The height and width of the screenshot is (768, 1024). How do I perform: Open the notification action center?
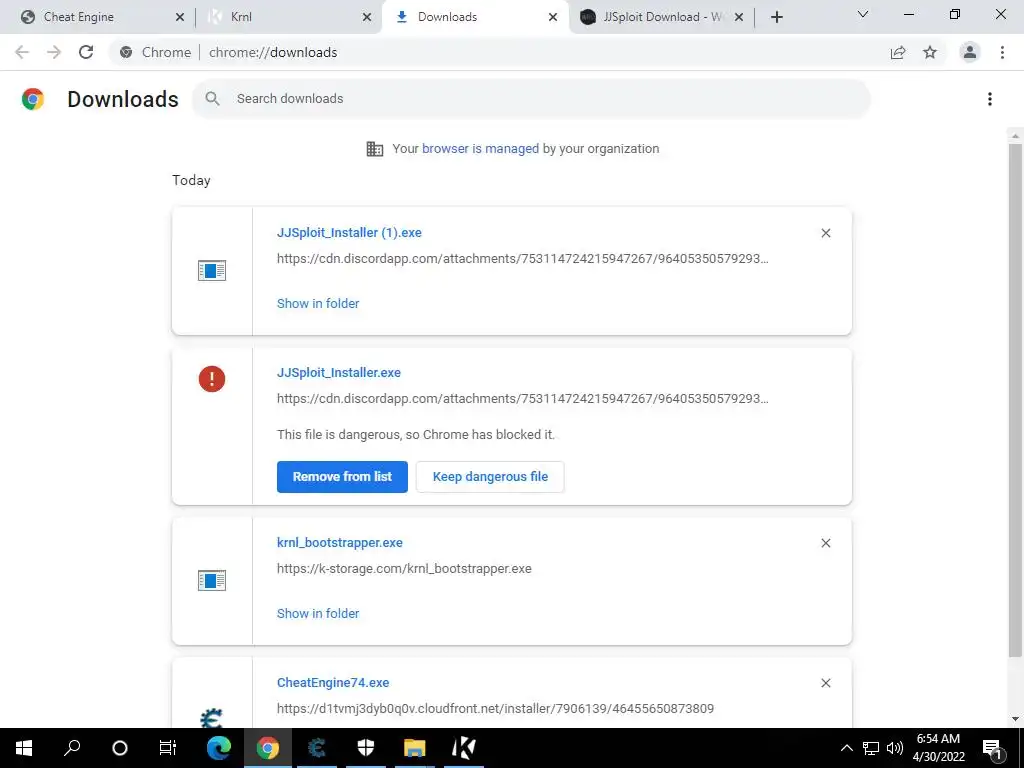pyautogui.click(x=993, y=748)
